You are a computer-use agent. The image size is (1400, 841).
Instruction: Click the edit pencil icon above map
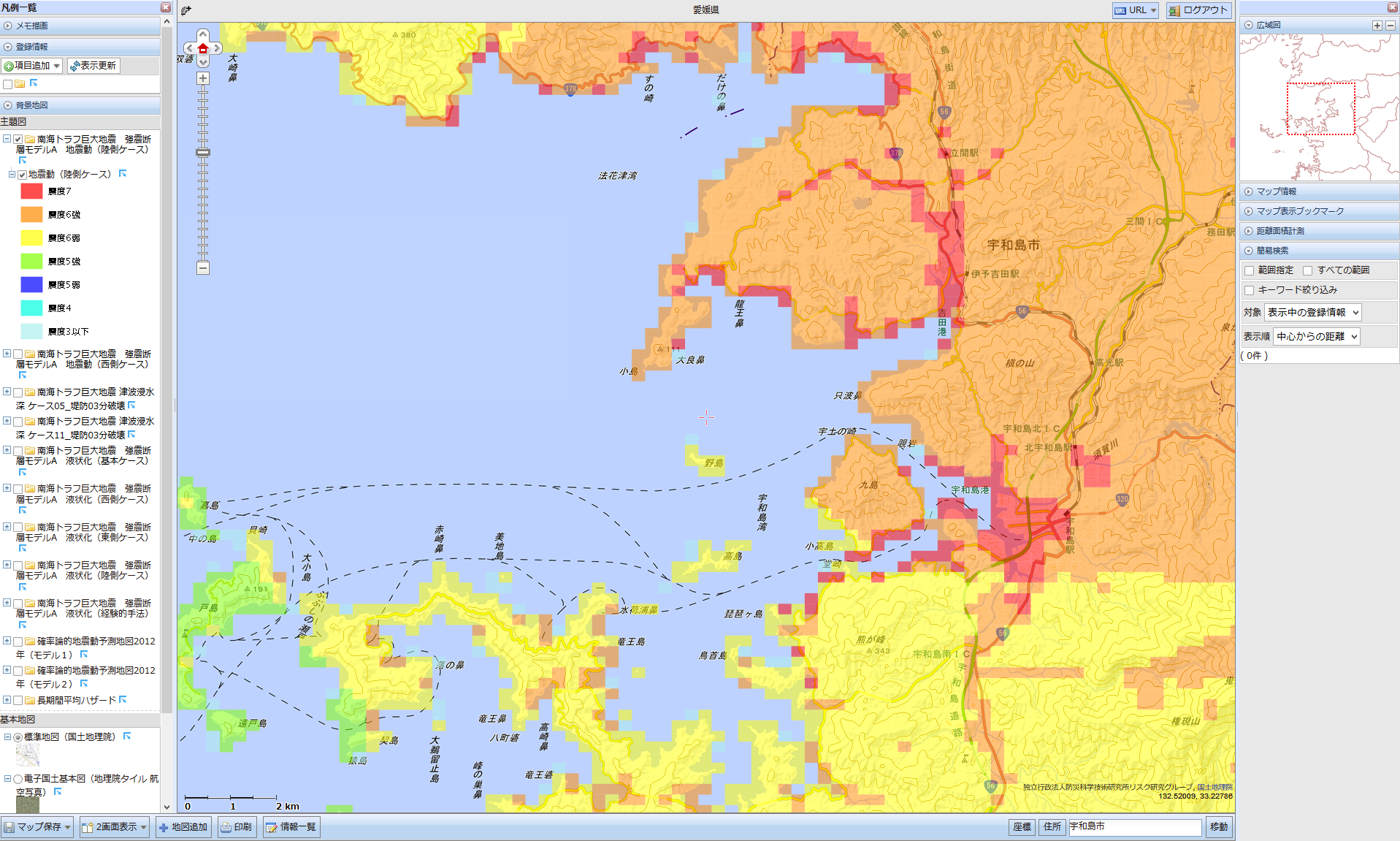tap(186, 10)
